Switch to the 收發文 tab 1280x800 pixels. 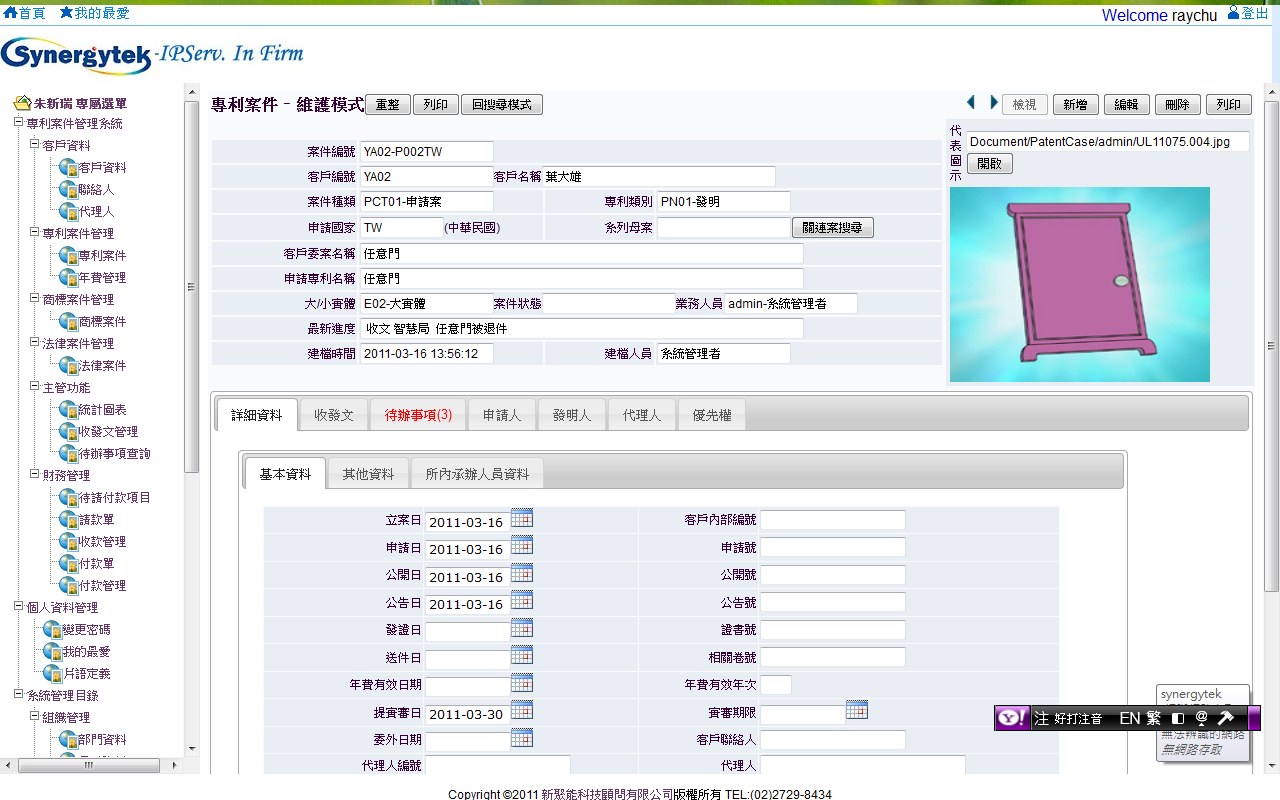[x=334, y=415]
